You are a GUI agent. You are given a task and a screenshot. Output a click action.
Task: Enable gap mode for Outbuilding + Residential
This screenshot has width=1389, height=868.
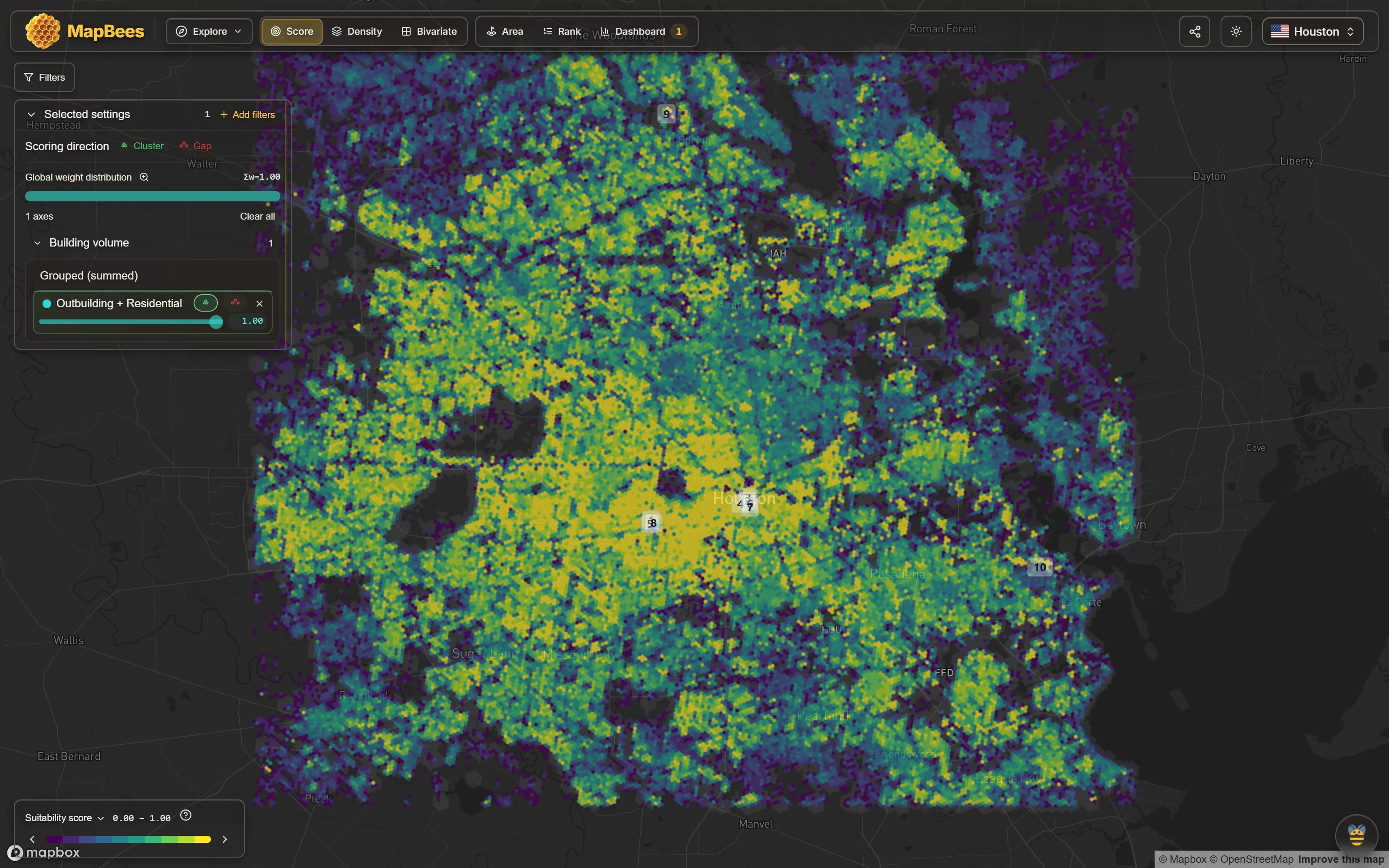click(235, 302)
